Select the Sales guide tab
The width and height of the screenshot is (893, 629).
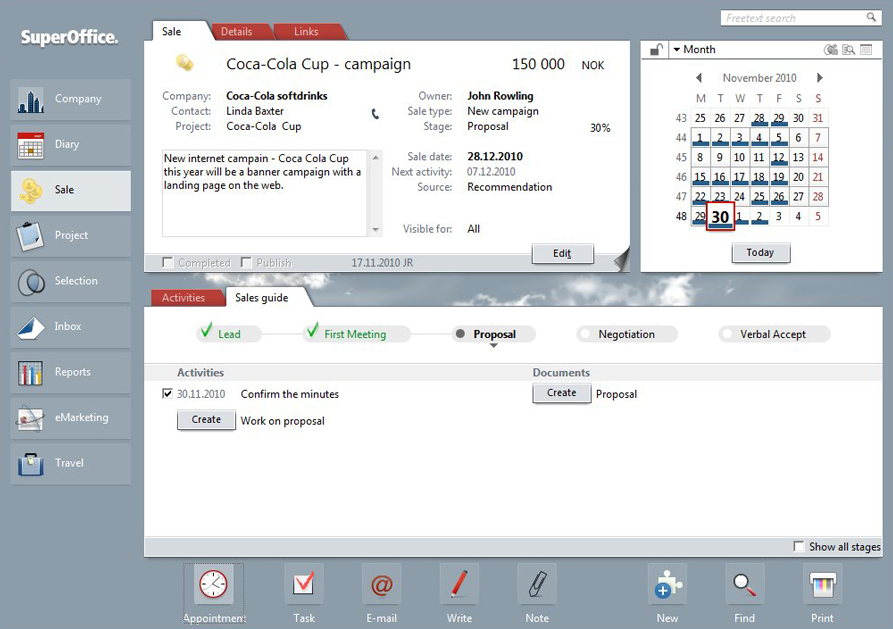(262, 297)
